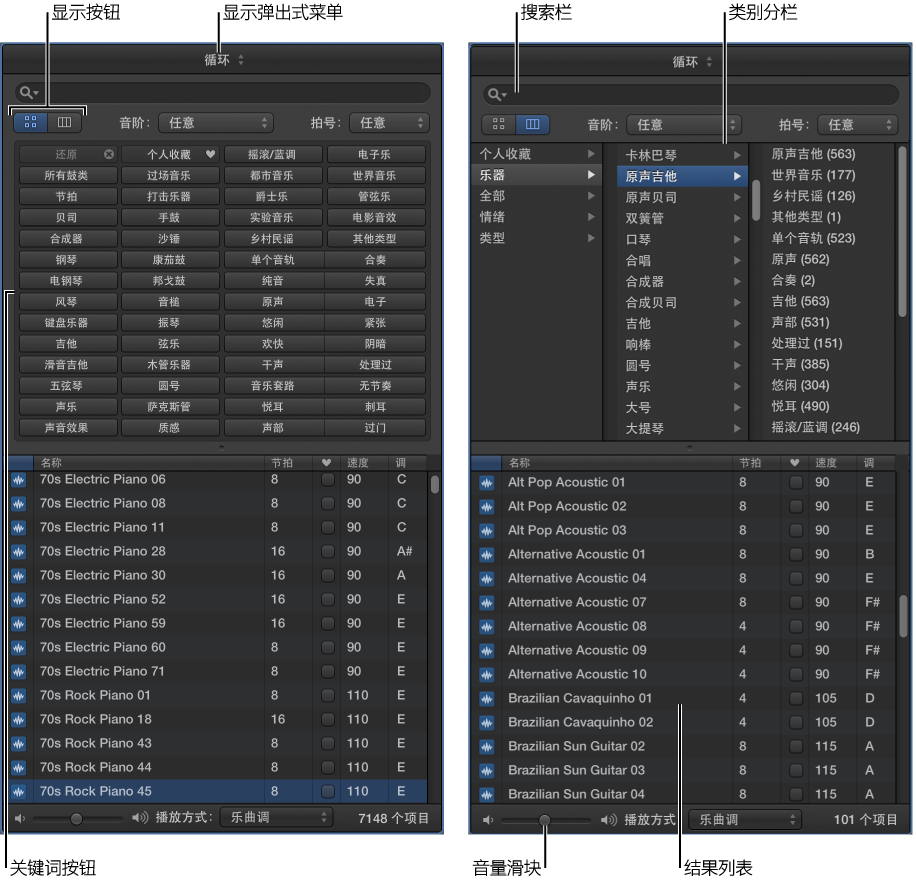Click loop icon of 70s Electric Piano 28
Screen dimensions: 916x886
tap(19, 552)
